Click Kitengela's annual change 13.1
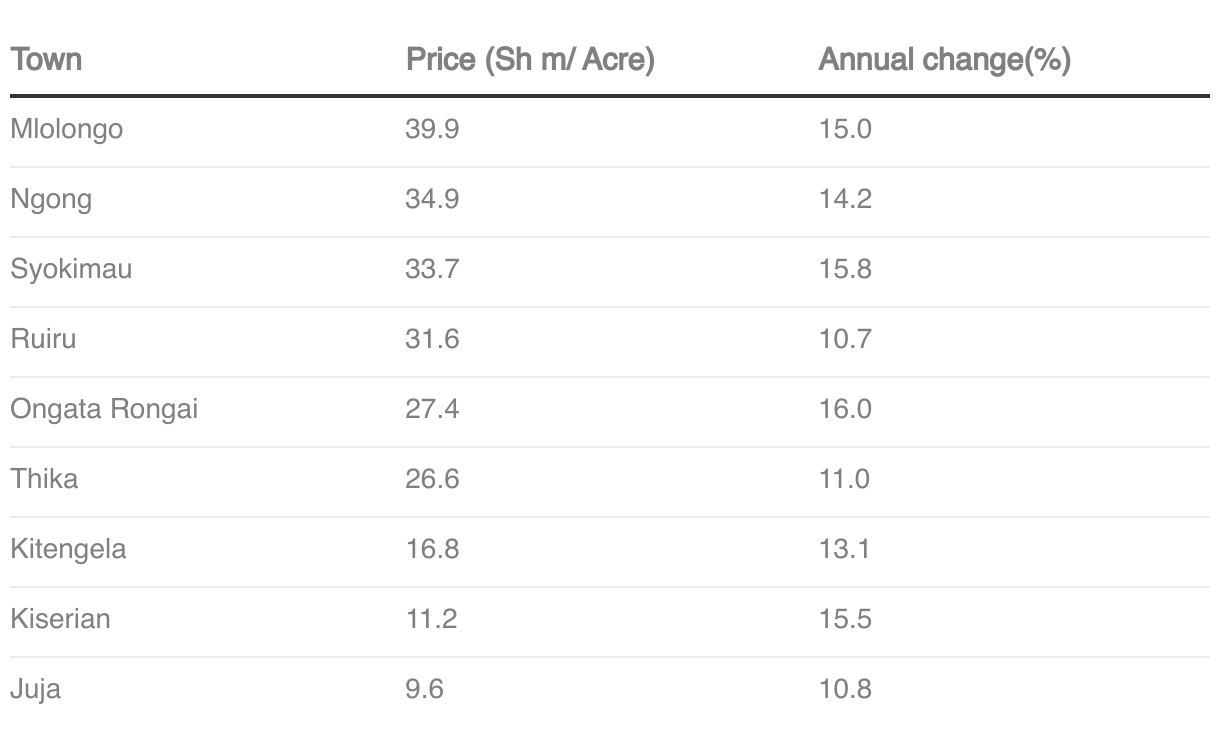 tap(845, 549)
